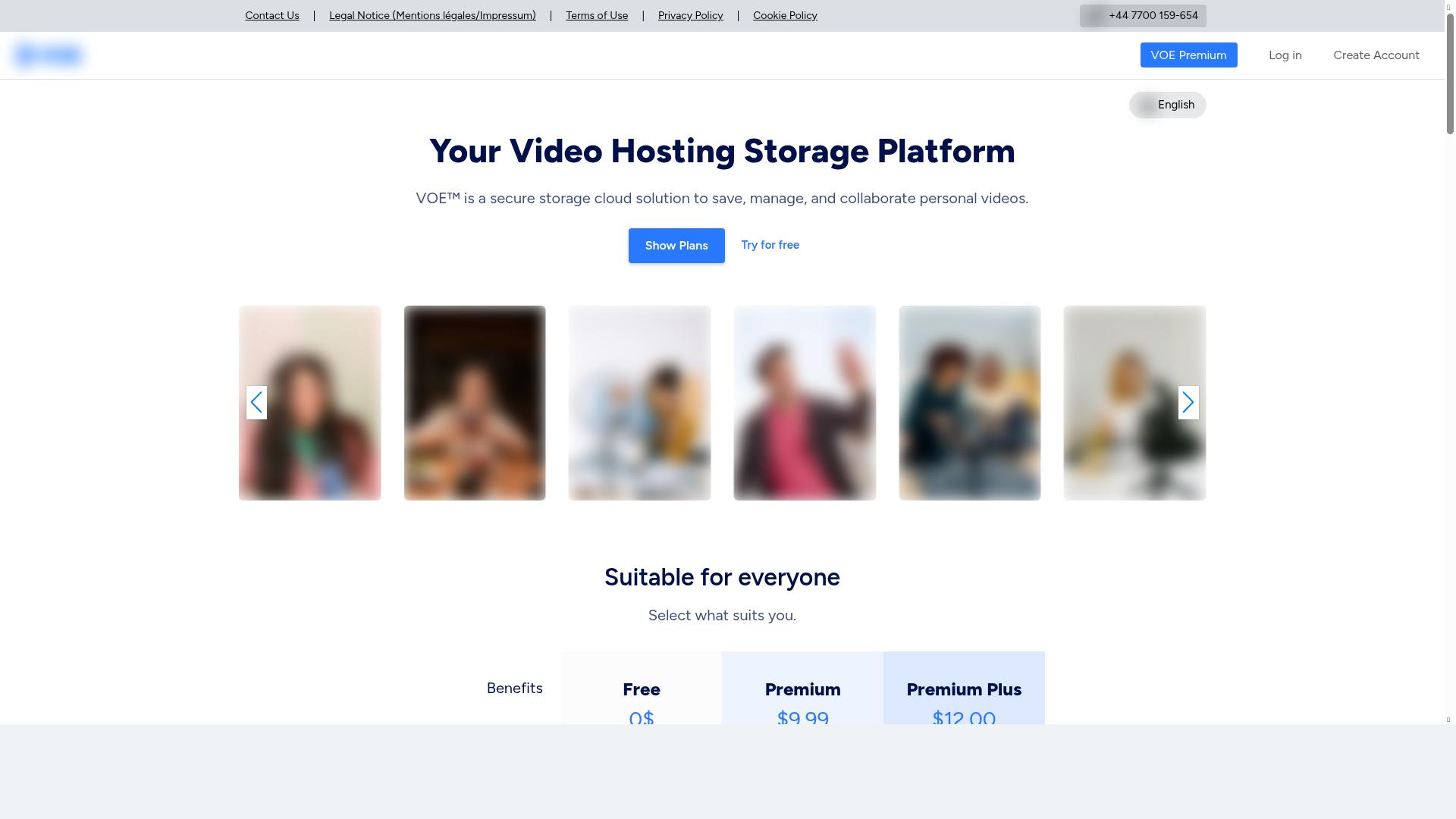Click the right carousel arrow
The image size is (1456, 819).
[x=1188, y=403]
